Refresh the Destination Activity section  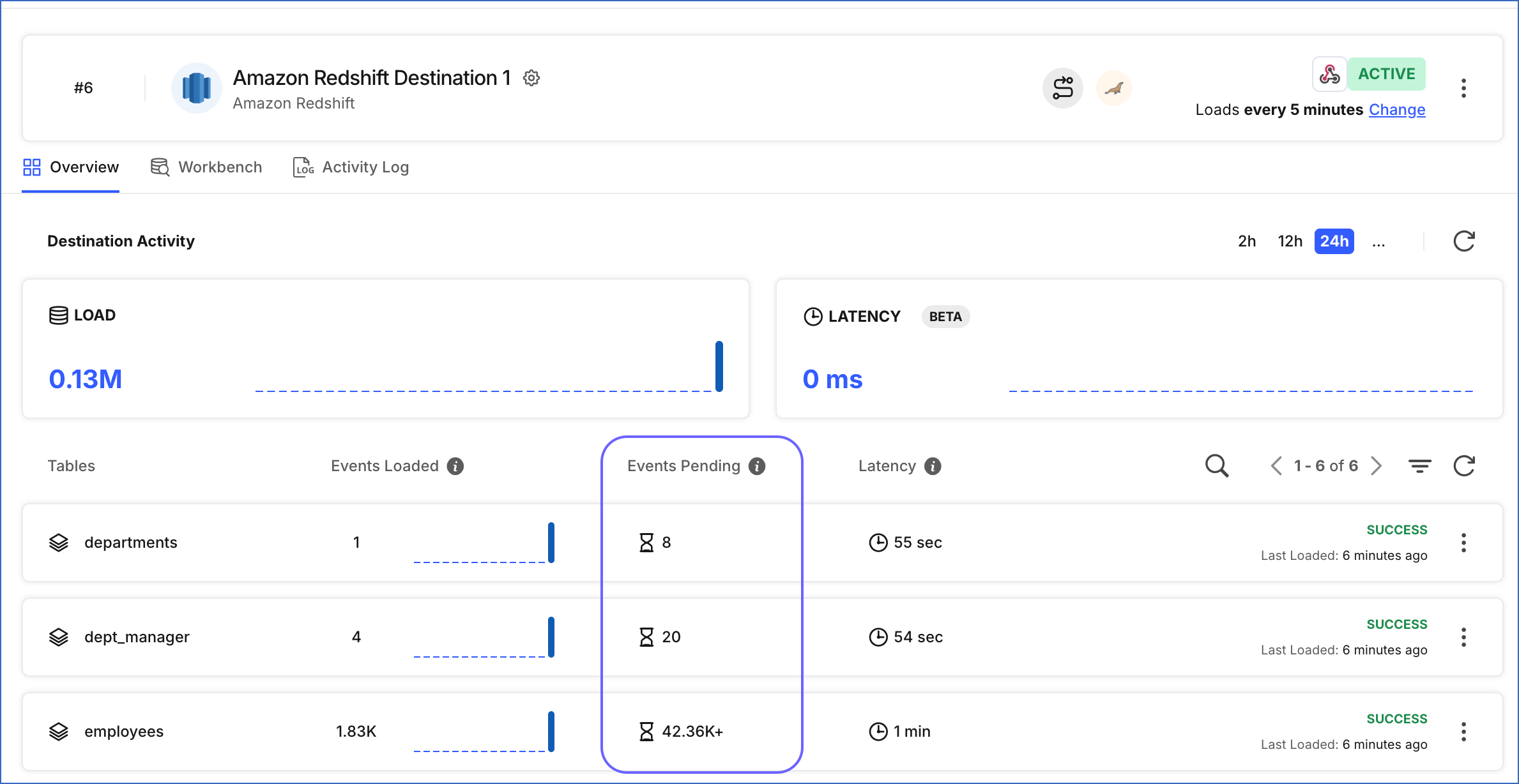(x=1464, y=241)
